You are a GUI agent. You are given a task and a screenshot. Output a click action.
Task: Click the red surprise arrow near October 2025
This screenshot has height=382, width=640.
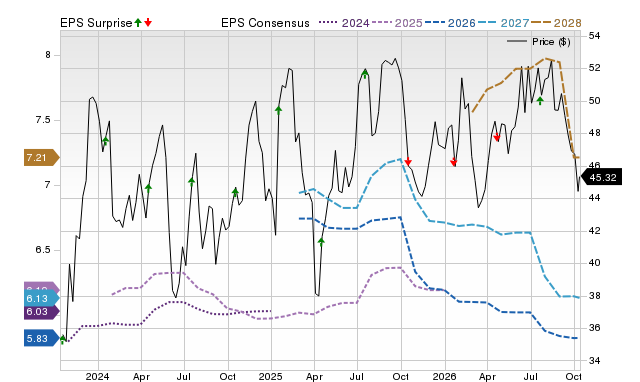click(x=408, y=162)
